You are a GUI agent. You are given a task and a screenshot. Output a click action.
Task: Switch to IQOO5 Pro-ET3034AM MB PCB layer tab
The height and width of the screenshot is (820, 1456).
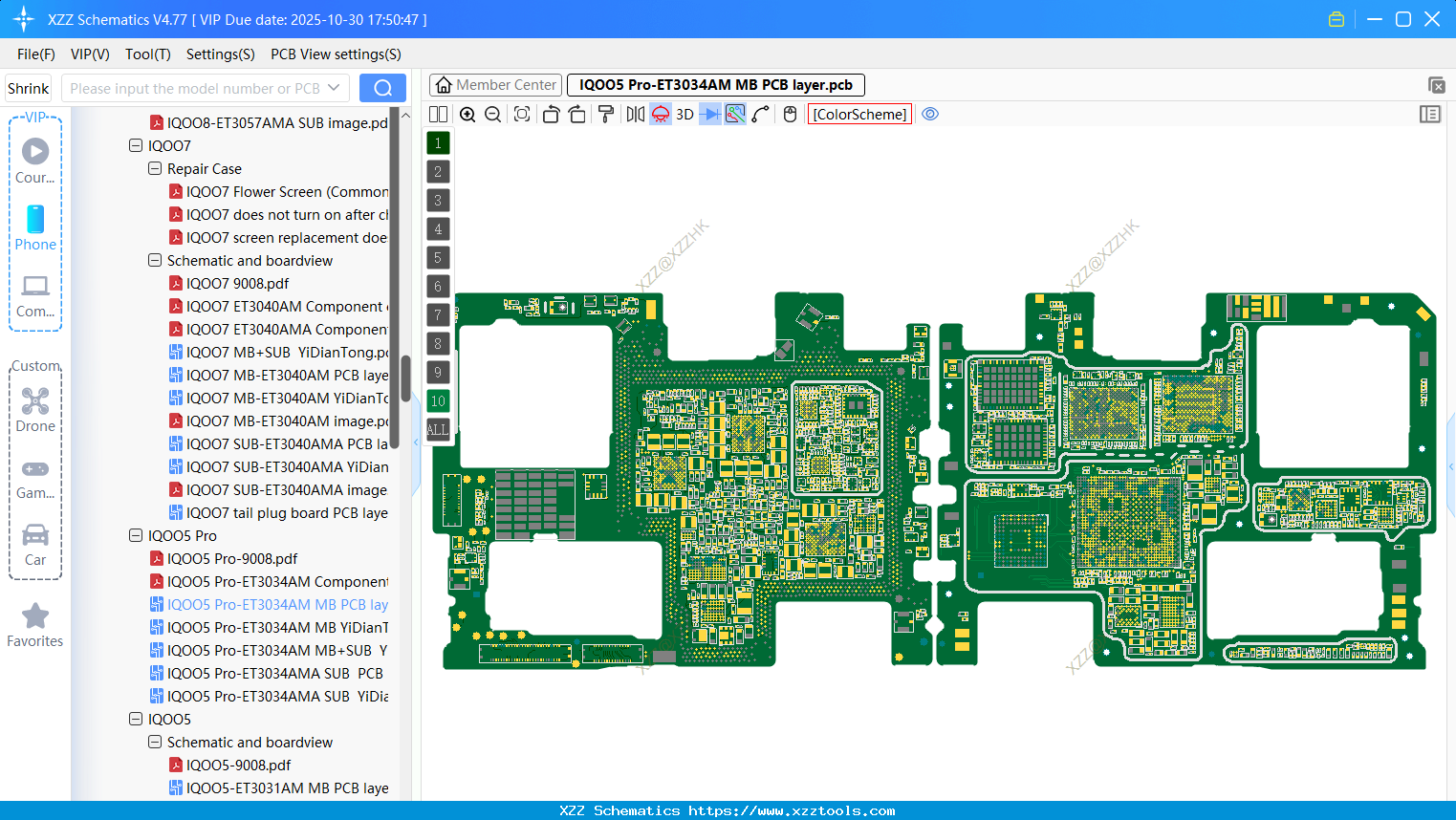[x=714, y=85]
